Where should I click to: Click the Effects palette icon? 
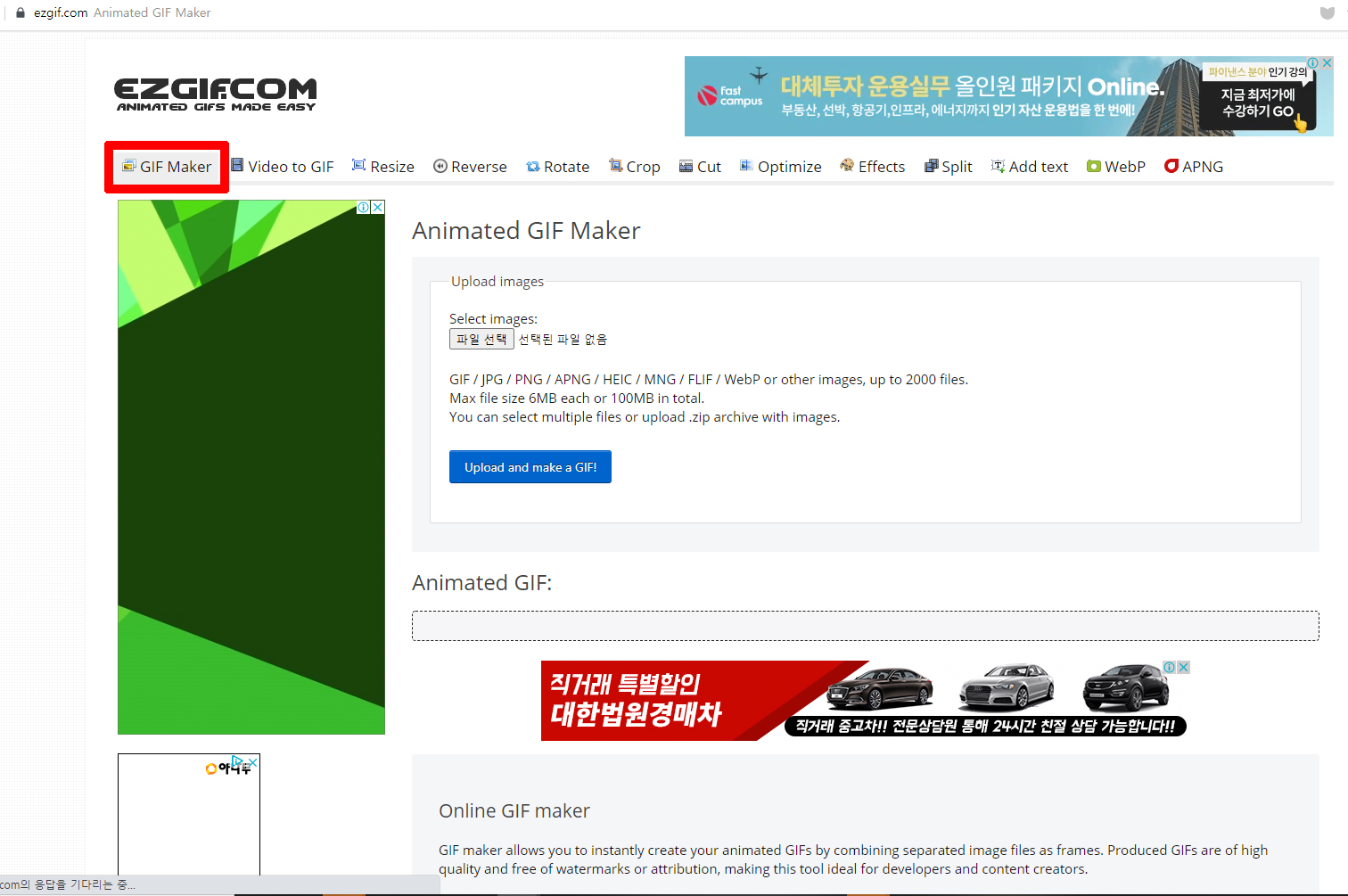[847, 166]
